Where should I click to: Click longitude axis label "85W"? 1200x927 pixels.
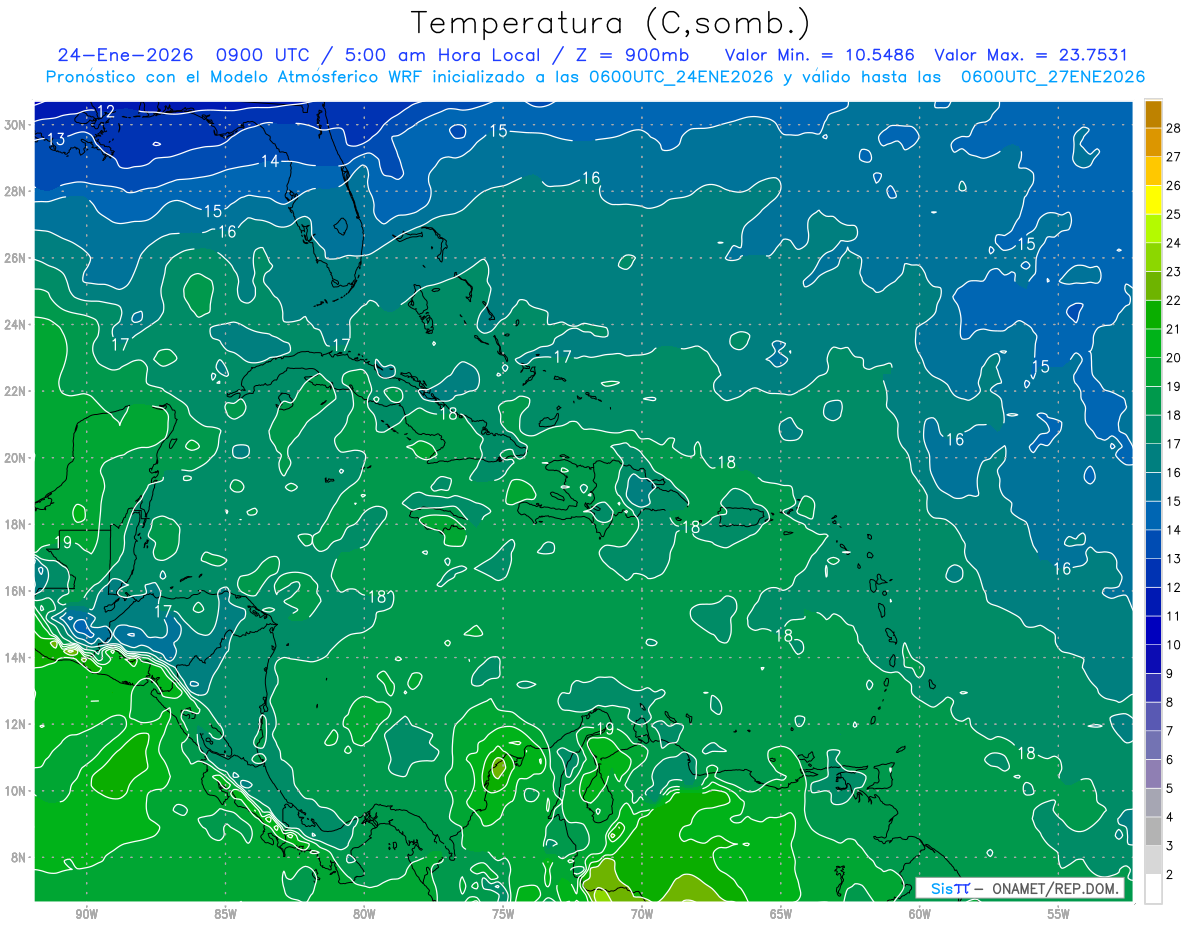[x=225, y=914]
